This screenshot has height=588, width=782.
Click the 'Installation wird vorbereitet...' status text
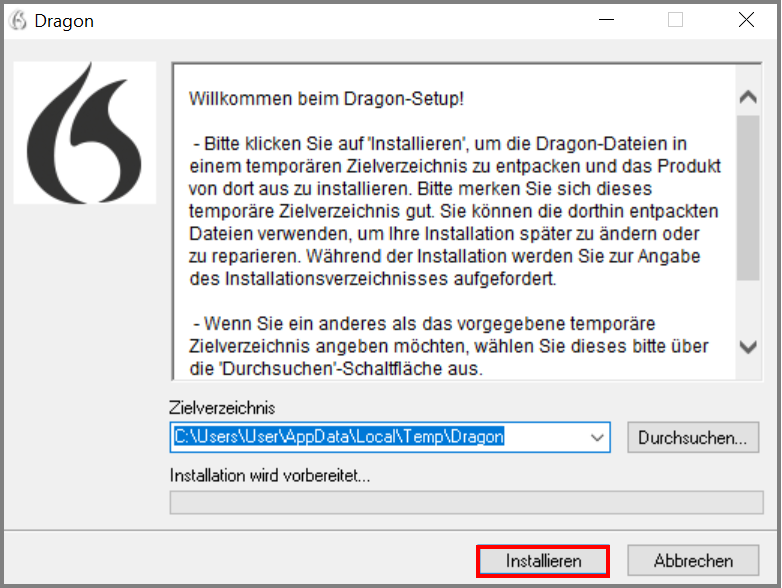point(270,475)
